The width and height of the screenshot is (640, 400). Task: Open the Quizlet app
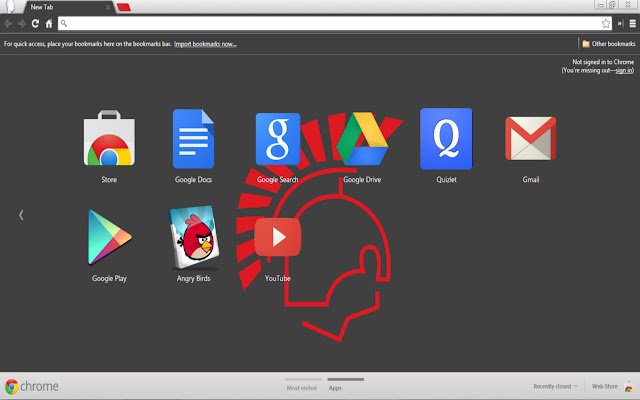[446, 139]
